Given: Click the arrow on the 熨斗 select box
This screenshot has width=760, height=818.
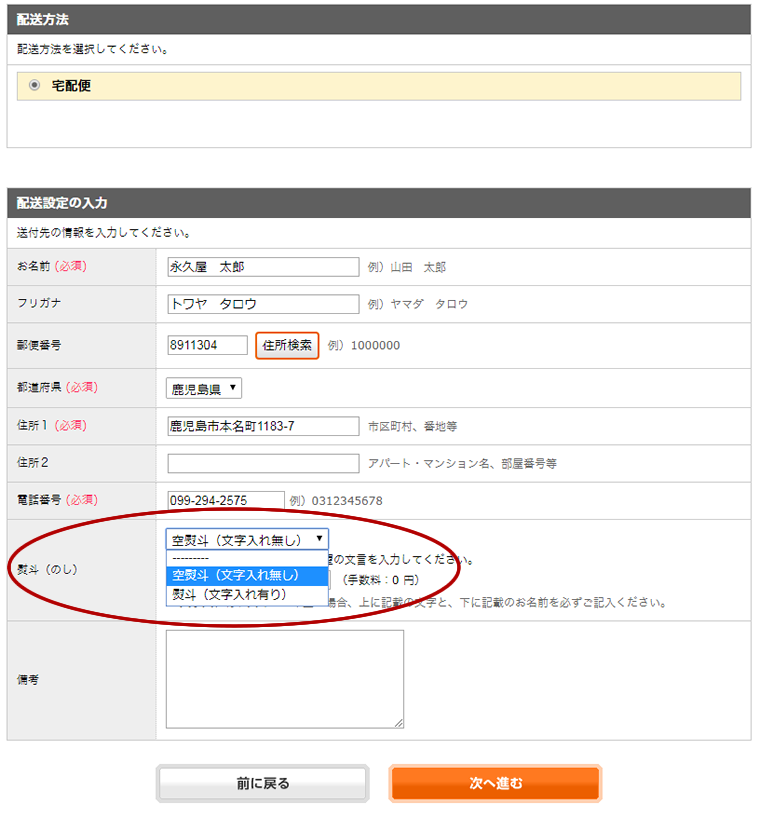Looking at the screenshot, I should pyautogui.click(x=319, y=539).
